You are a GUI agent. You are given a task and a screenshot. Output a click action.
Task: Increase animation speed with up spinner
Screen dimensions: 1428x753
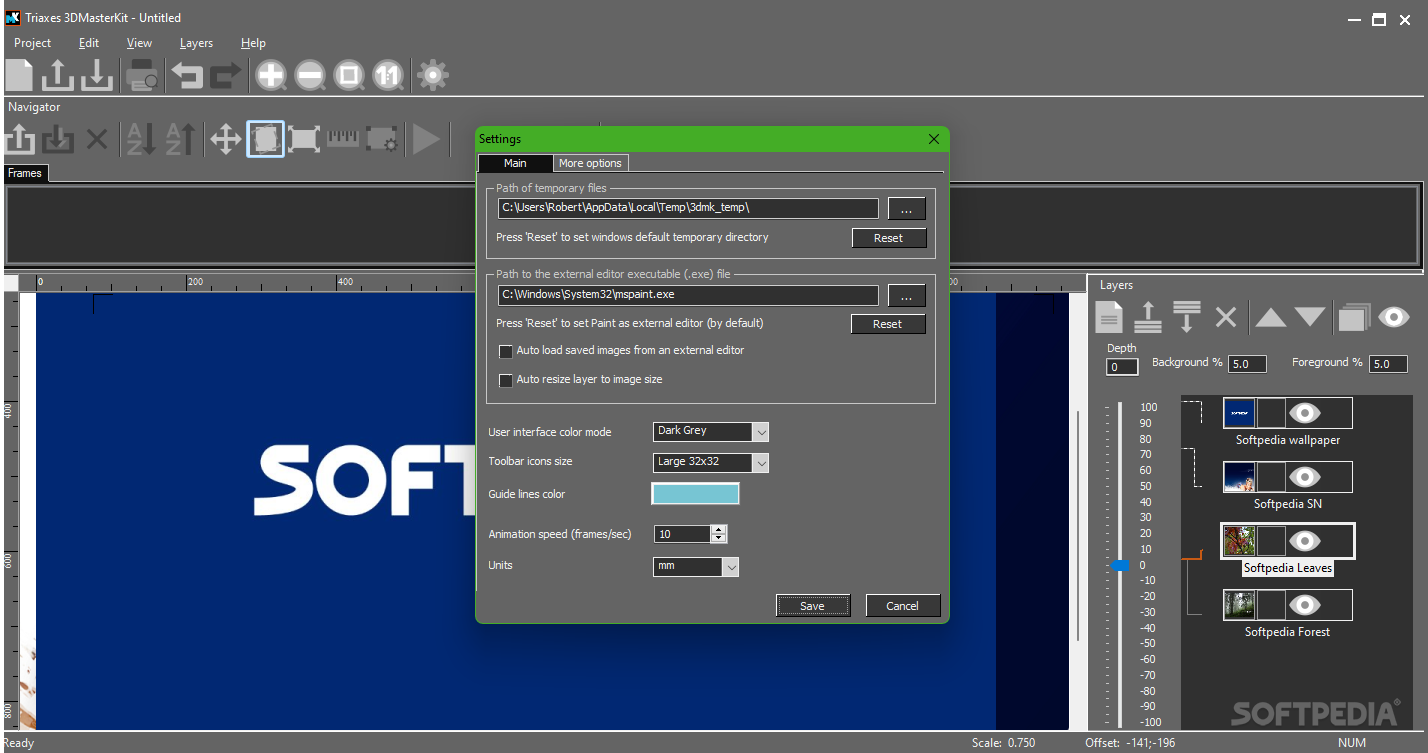pyautogui.click(x=718, y=529)
